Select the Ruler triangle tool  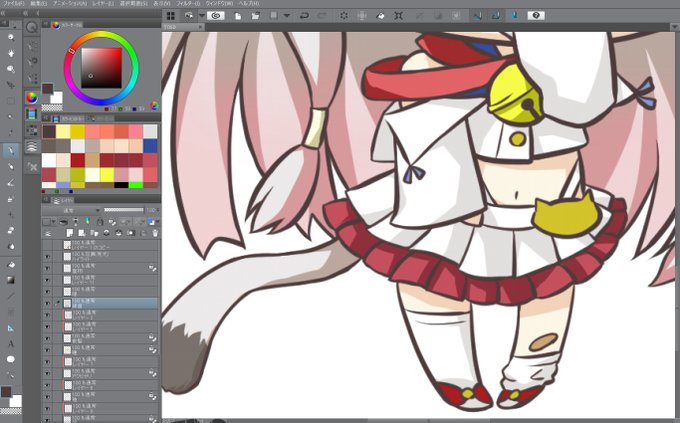click(x=11, y=328)
